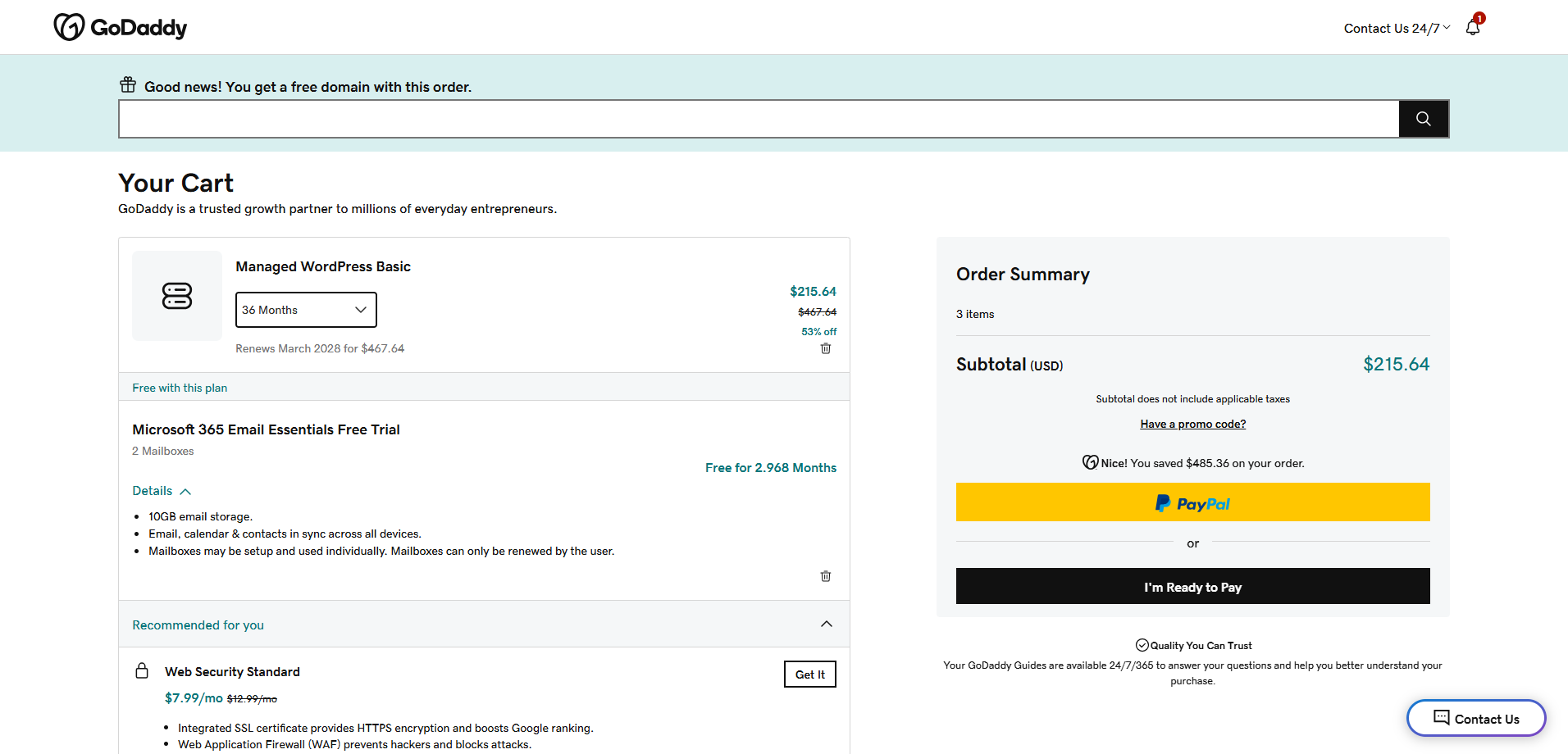The height and width of the screenshot is (754, 1568).
Task: Click the I'm Ready to Pay button
Action: tap(1192, 587)
